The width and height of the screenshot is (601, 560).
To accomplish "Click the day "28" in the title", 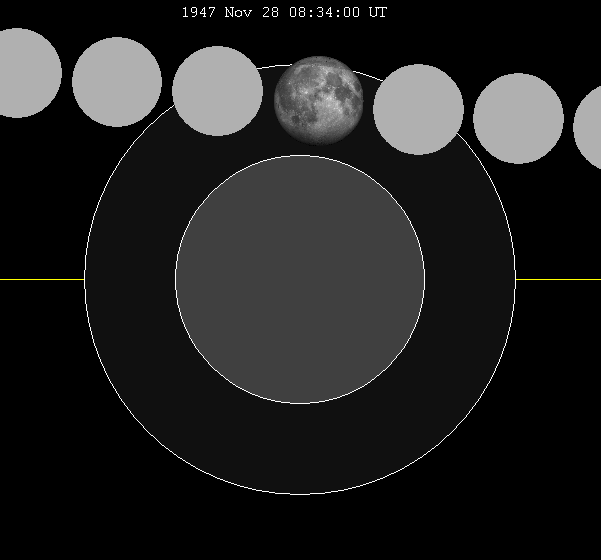I will pos(273,13).
